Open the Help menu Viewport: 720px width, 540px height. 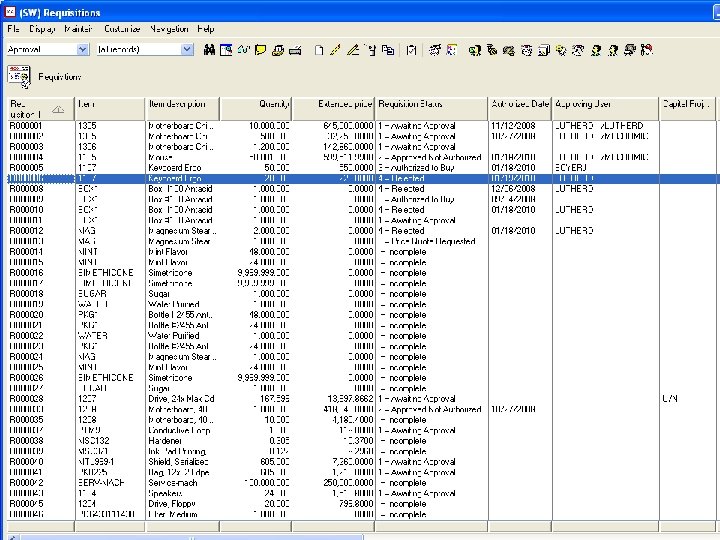pos(205,29)
